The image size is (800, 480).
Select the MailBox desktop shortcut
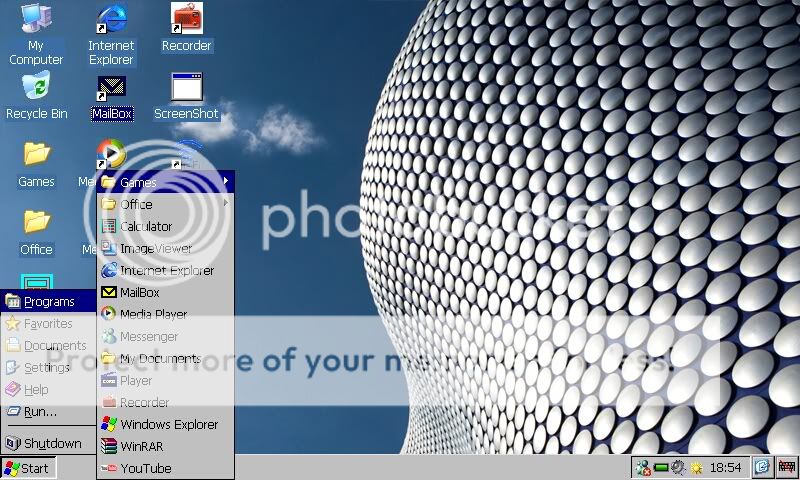pos(112,98)
